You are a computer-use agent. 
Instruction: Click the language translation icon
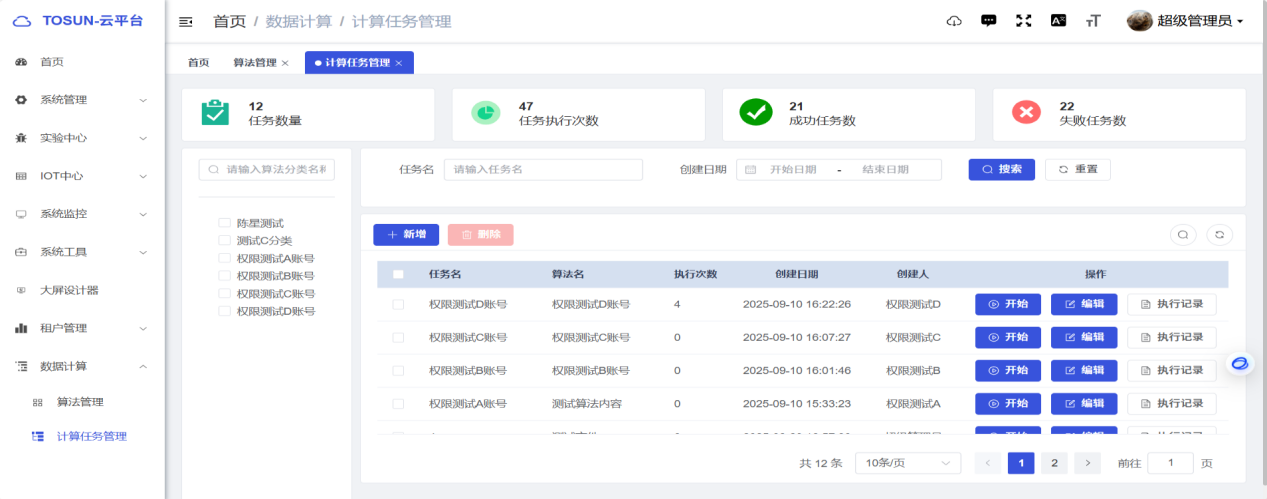click(x=1058, y=21)
